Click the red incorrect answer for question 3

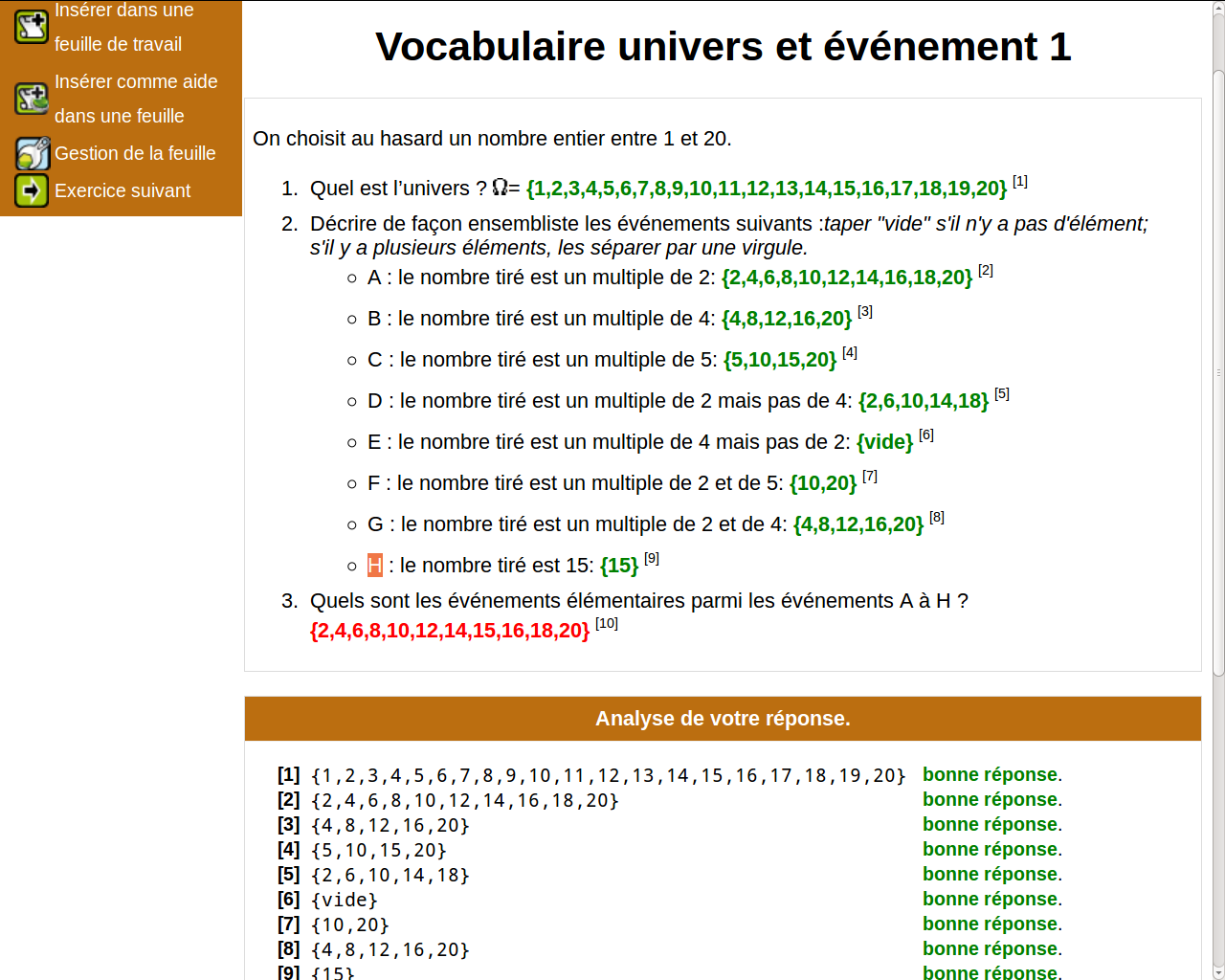[x=449, y=631]
